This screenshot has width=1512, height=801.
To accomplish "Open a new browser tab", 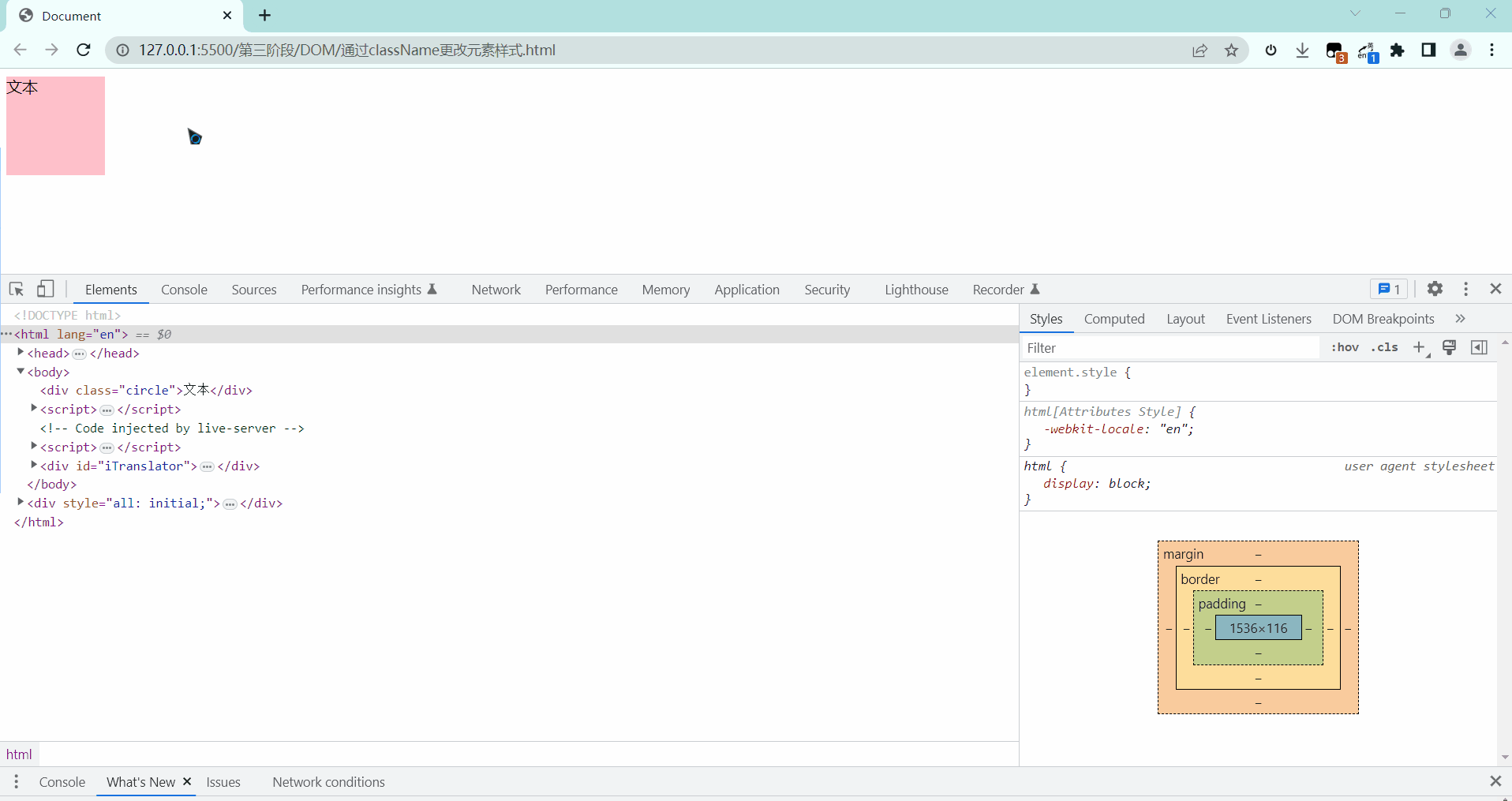I will click(x=264, y=16).
